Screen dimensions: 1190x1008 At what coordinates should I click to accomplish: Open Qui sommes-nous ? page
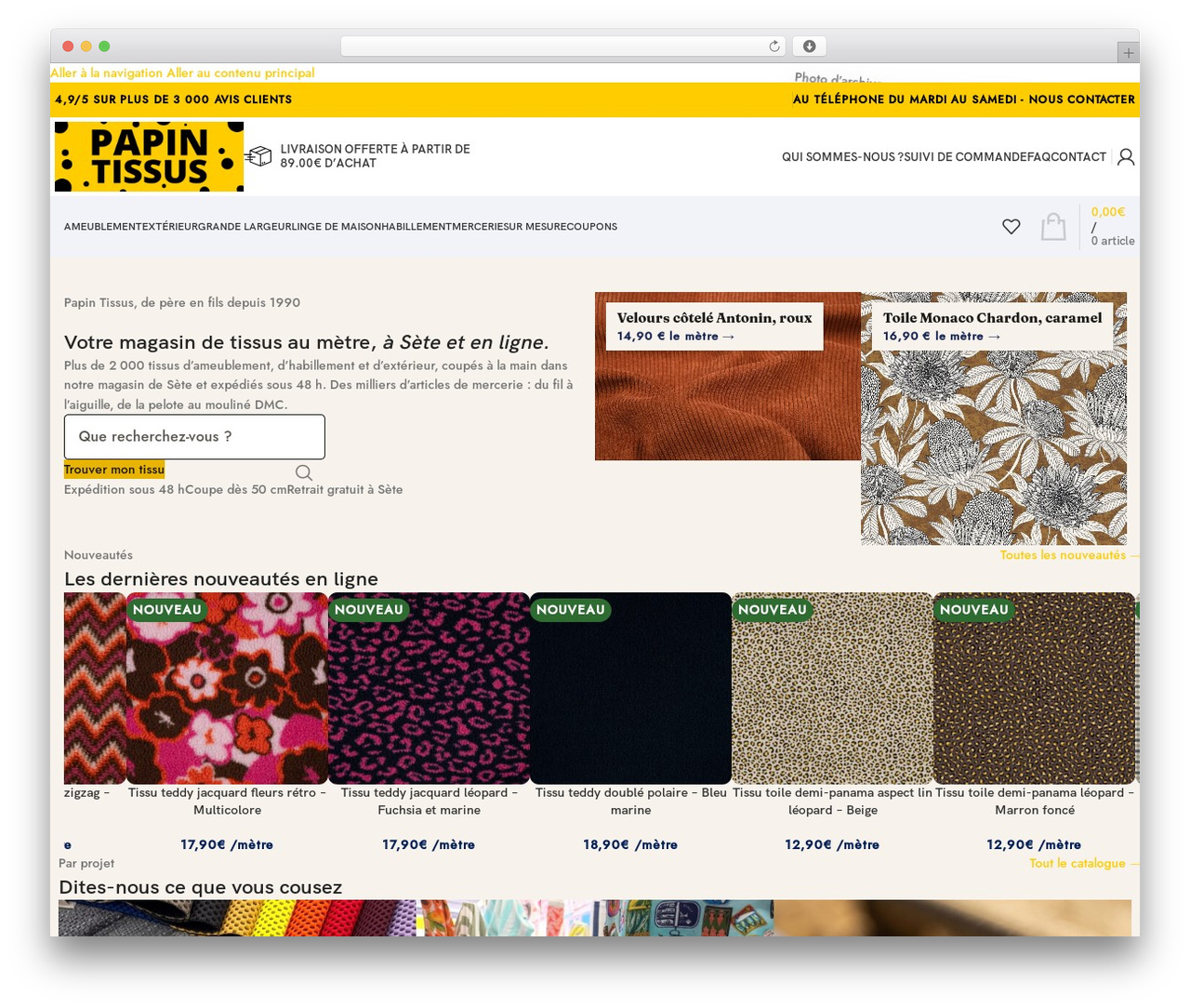842,157
